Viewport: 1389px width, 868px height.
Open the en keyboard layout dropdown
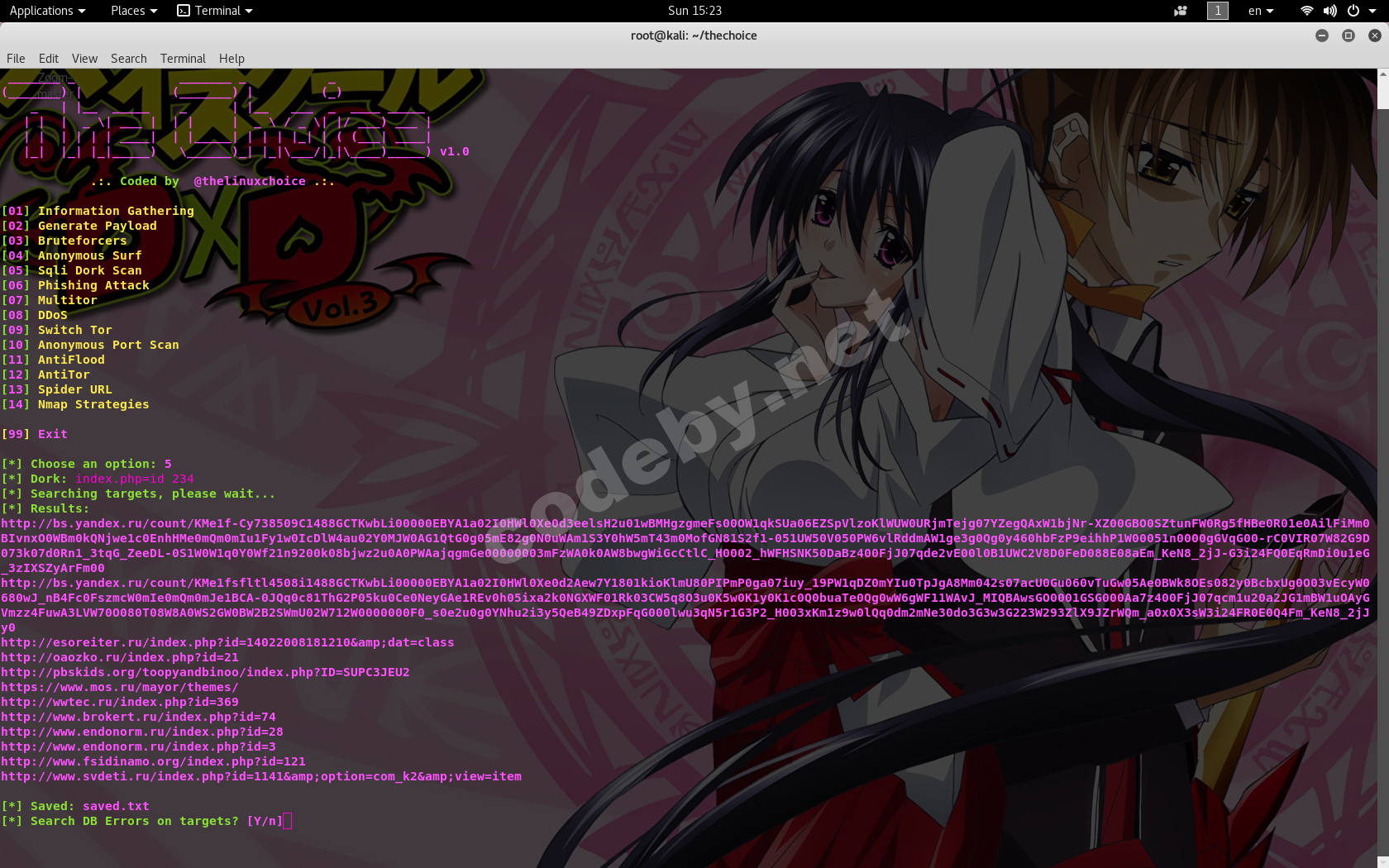point(1261,11)
